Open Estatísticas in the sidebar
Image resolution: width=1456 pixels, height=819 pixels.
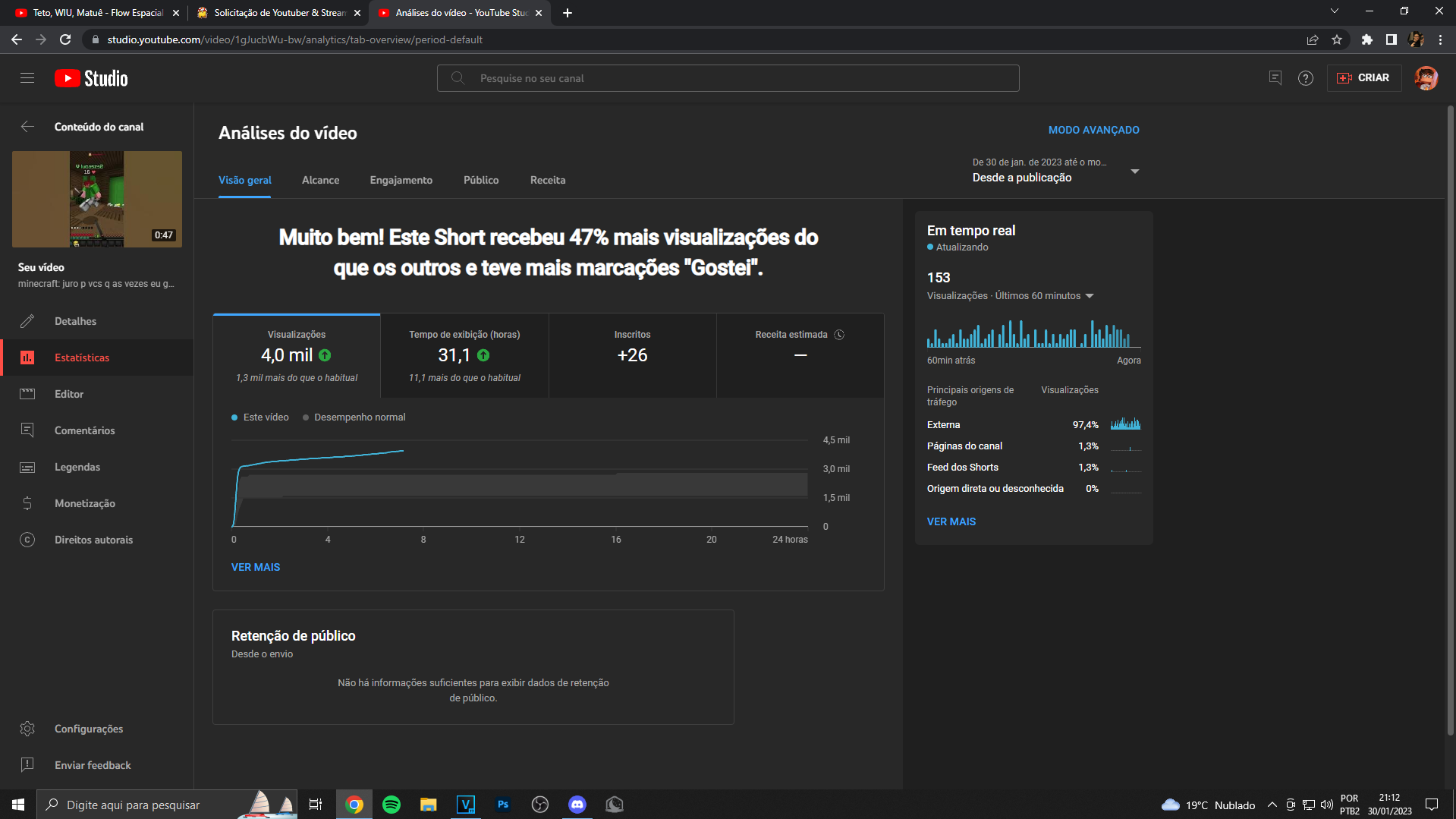pos(97,358)
